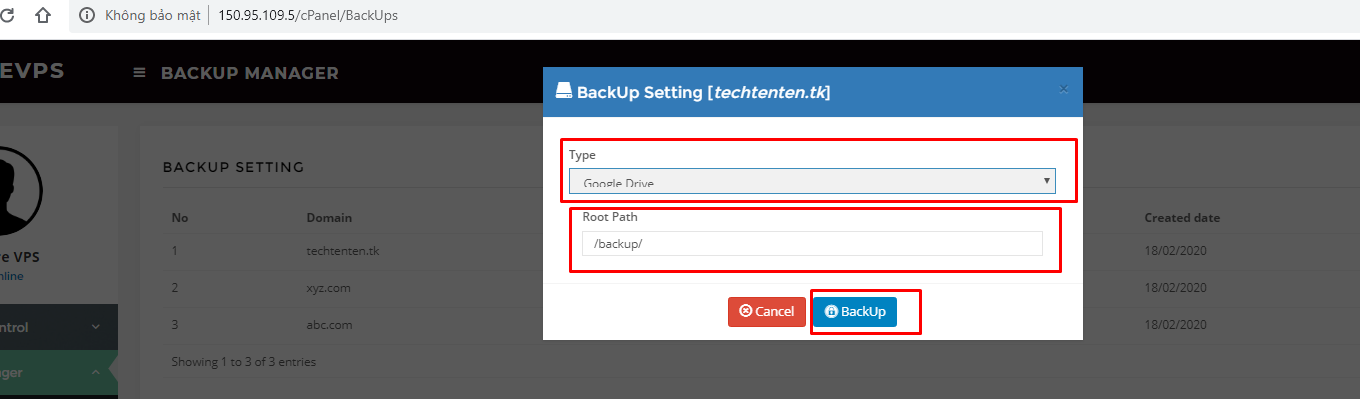1360x399 pixels.
Task: Click the browser home icon
Action: [42, 15]
